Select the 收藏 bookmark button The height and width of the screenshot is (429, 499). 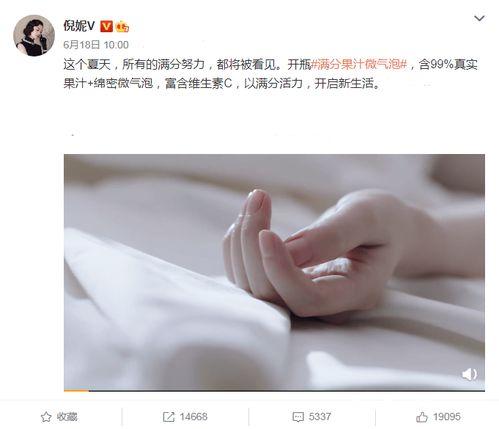(59, 417)
